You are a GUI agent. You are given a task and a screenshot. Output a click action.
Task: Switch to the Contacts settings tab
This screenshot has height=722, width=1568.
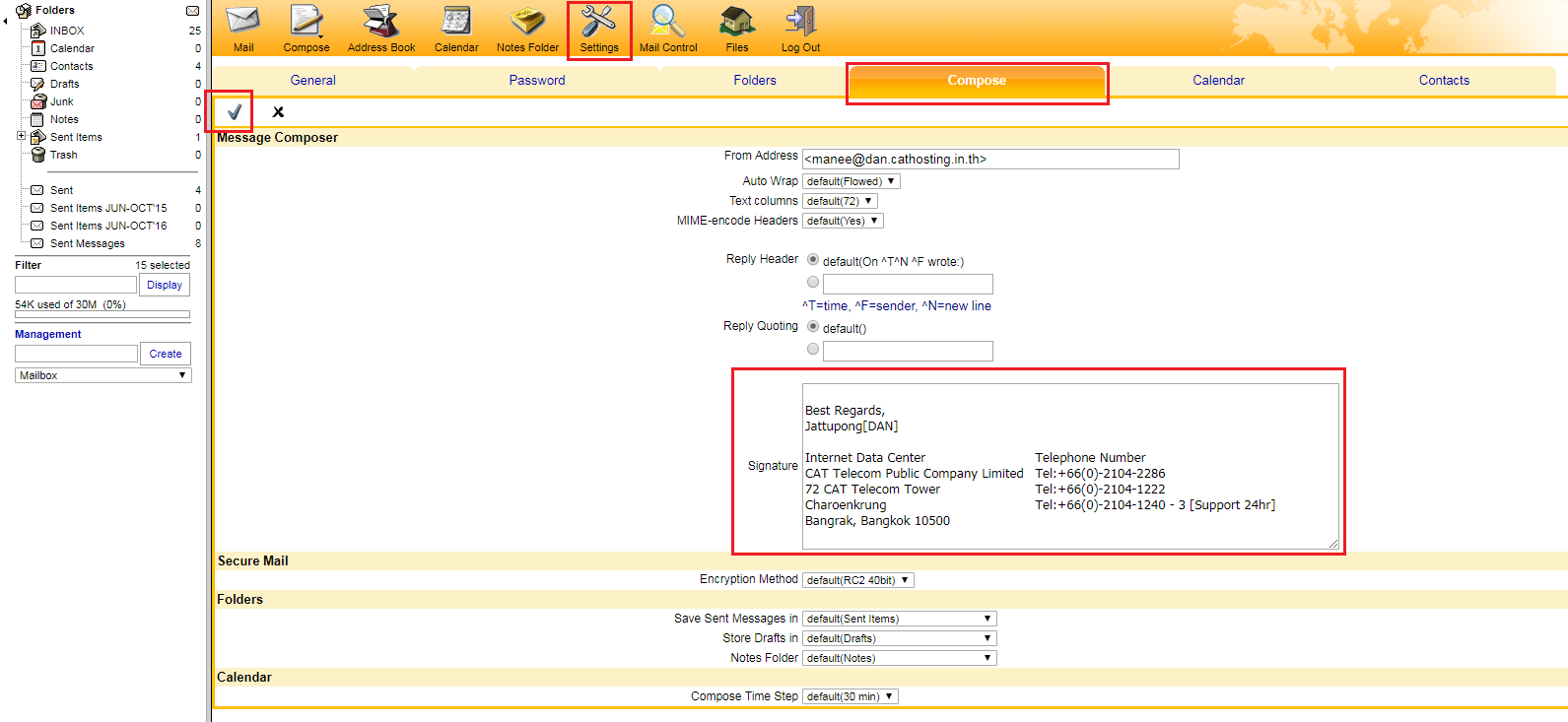coord(1444,81)
